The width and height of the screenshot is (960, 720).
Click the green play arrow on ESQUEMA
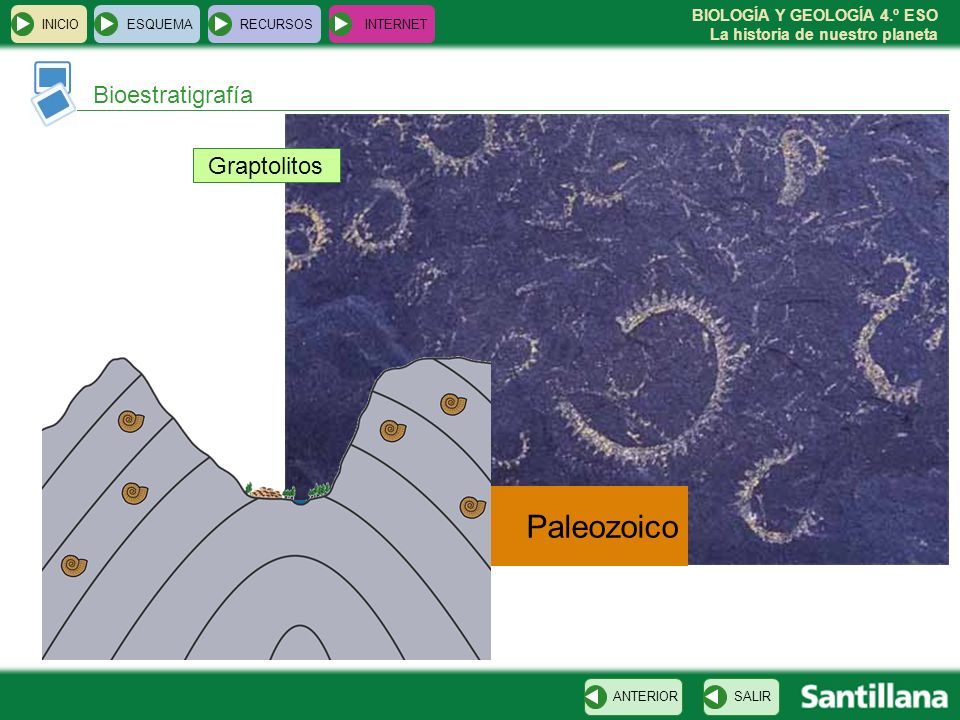pyautogui.click(x=107, y=24)
